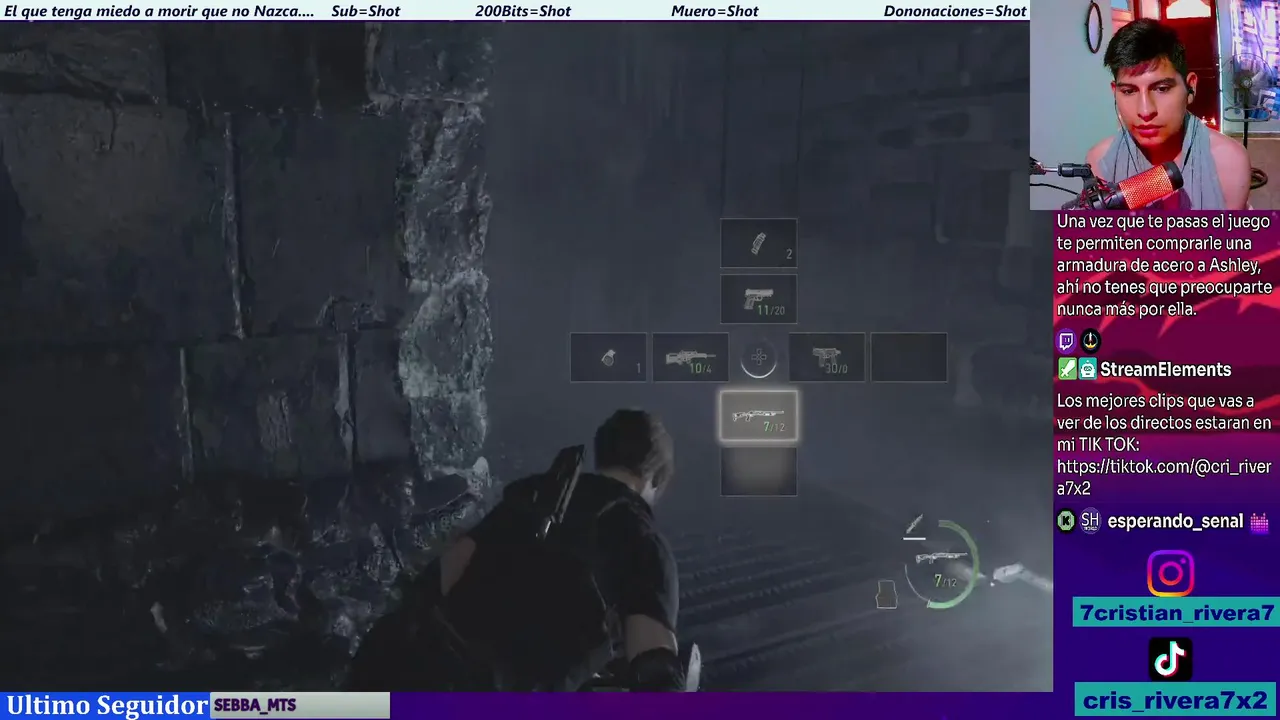Click the robot badge beside StreamElements

(1088, 369)
